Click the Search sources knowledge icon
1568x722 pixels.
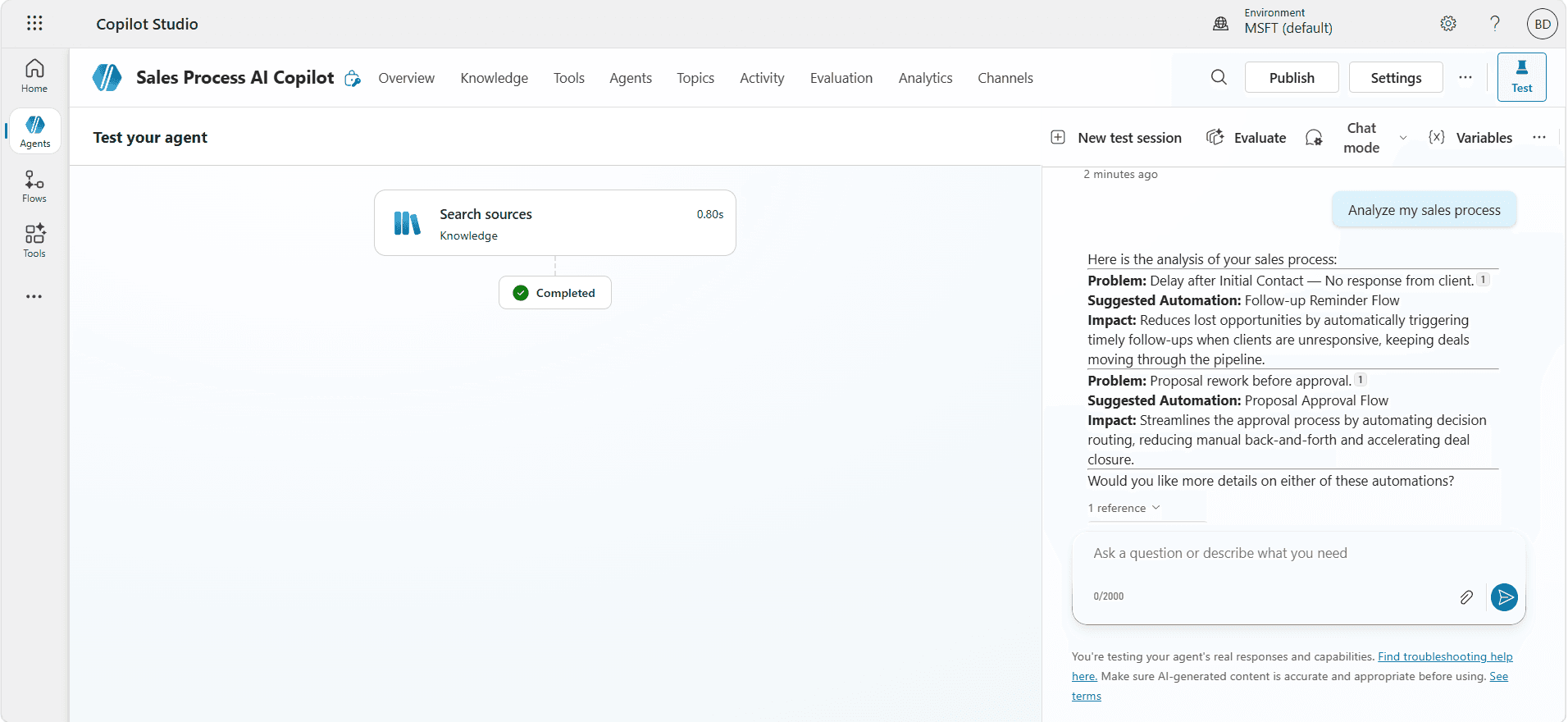click(x=407, y=223)
